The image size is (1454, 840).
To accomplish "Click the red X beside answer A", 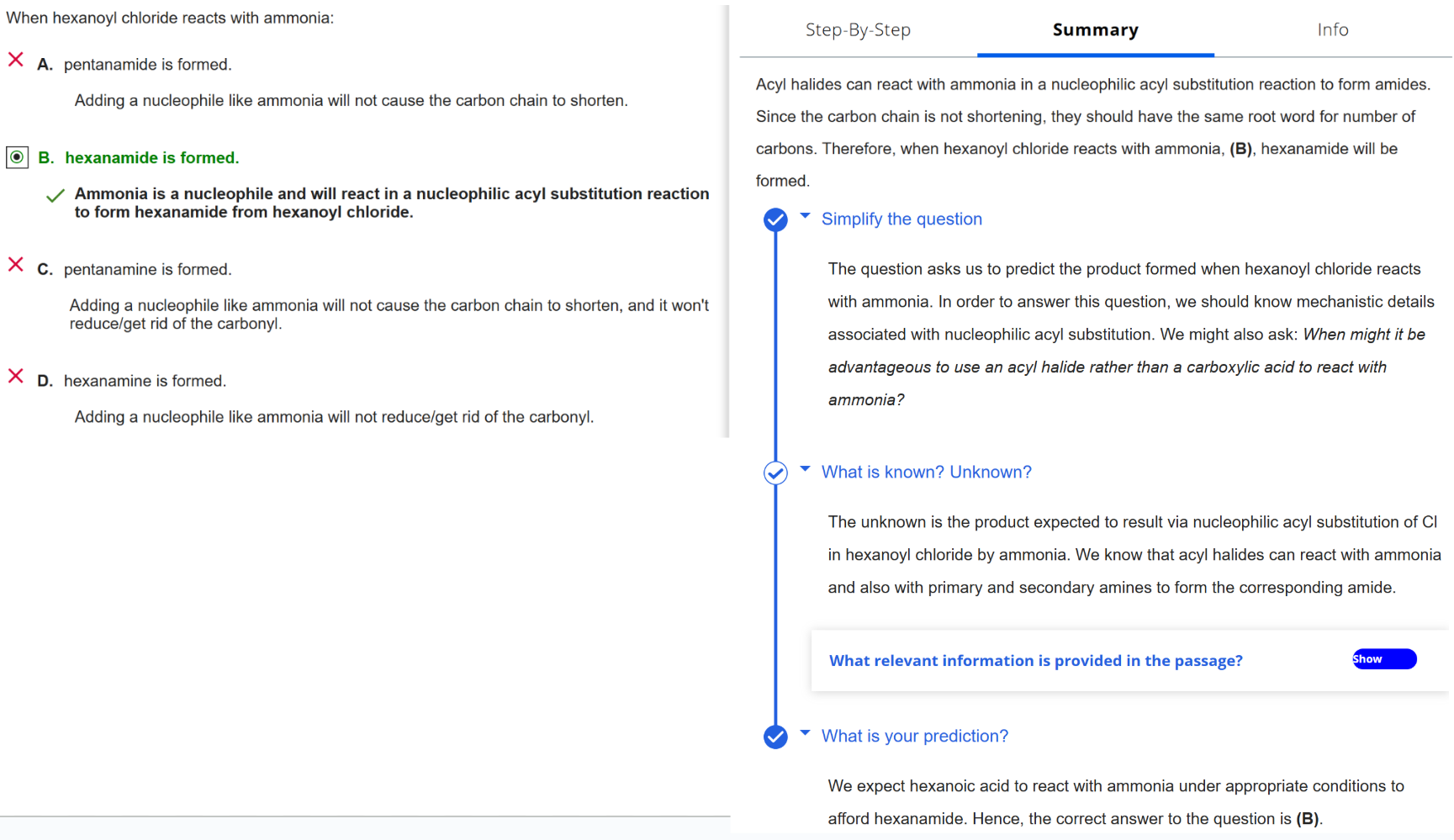I will point(15,60).
